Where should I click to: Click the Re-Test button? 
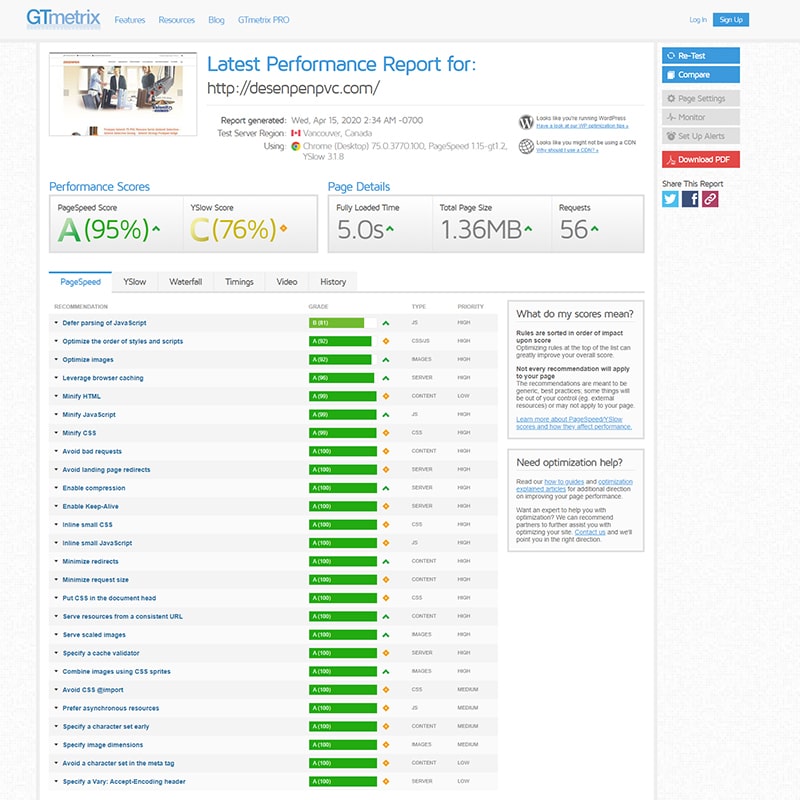700,56
